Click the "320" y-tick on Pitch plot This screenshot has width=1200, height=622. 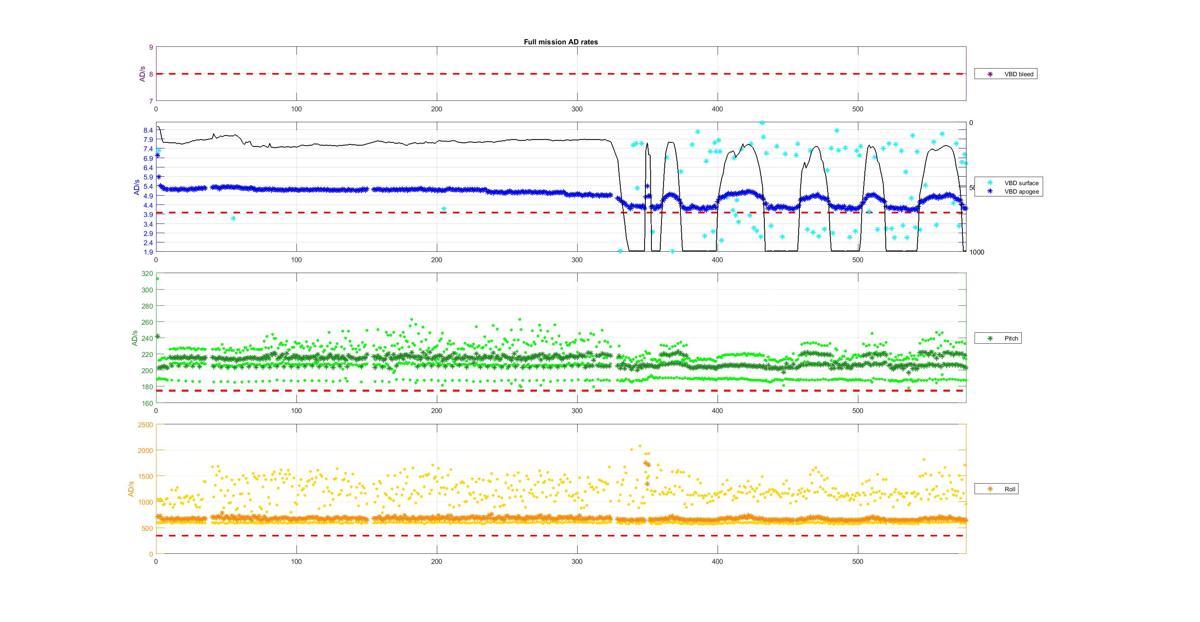tap(148, 274)
